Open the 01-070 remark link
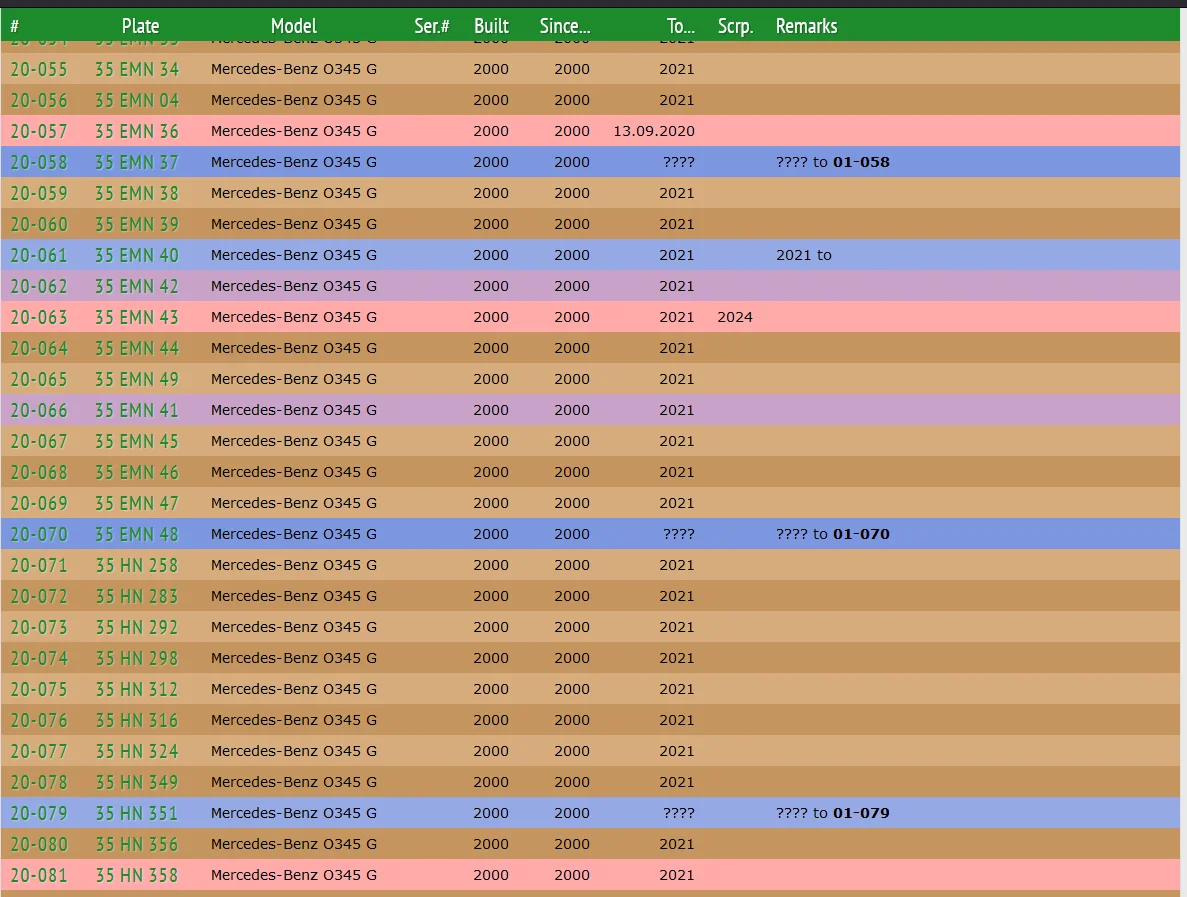Screen dimensions: 1187x897 point(860,534)
